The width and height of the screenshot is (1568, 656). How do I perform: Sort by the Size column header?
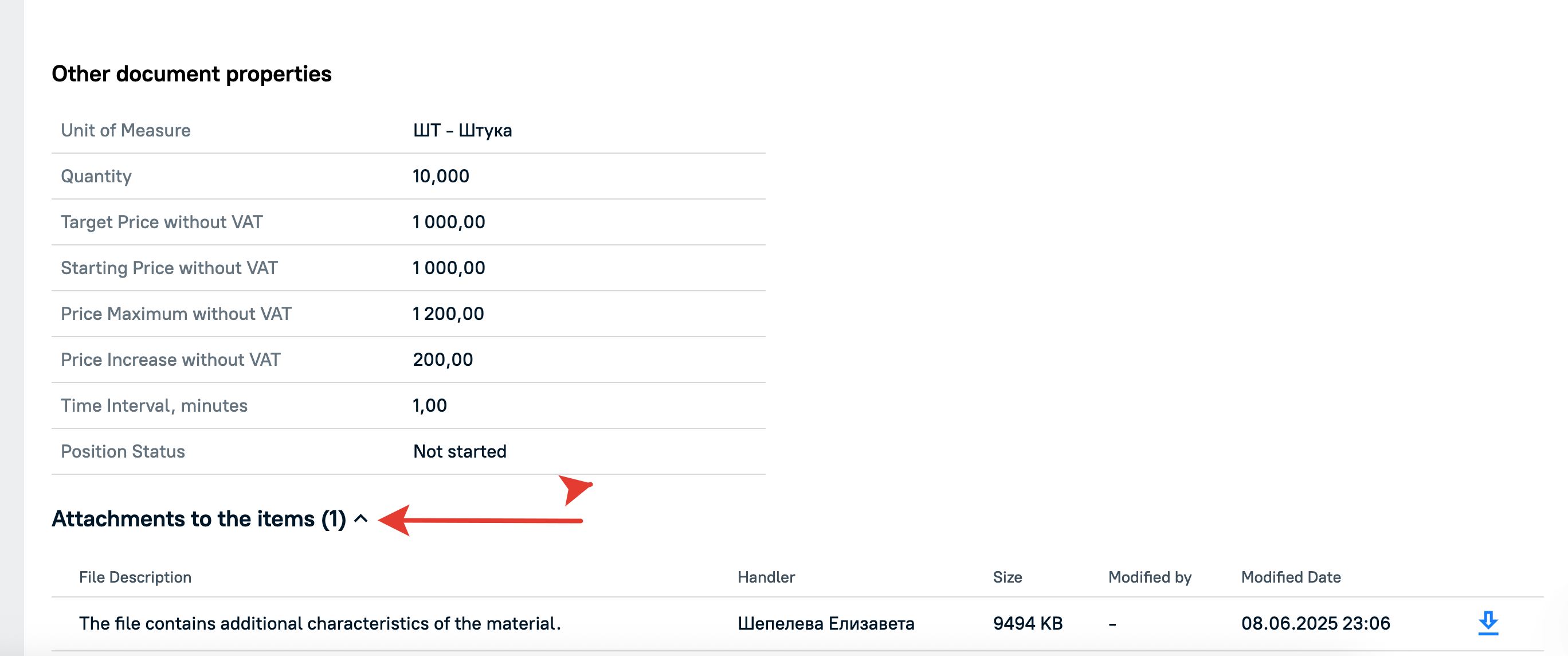[x=1008, y=577]
